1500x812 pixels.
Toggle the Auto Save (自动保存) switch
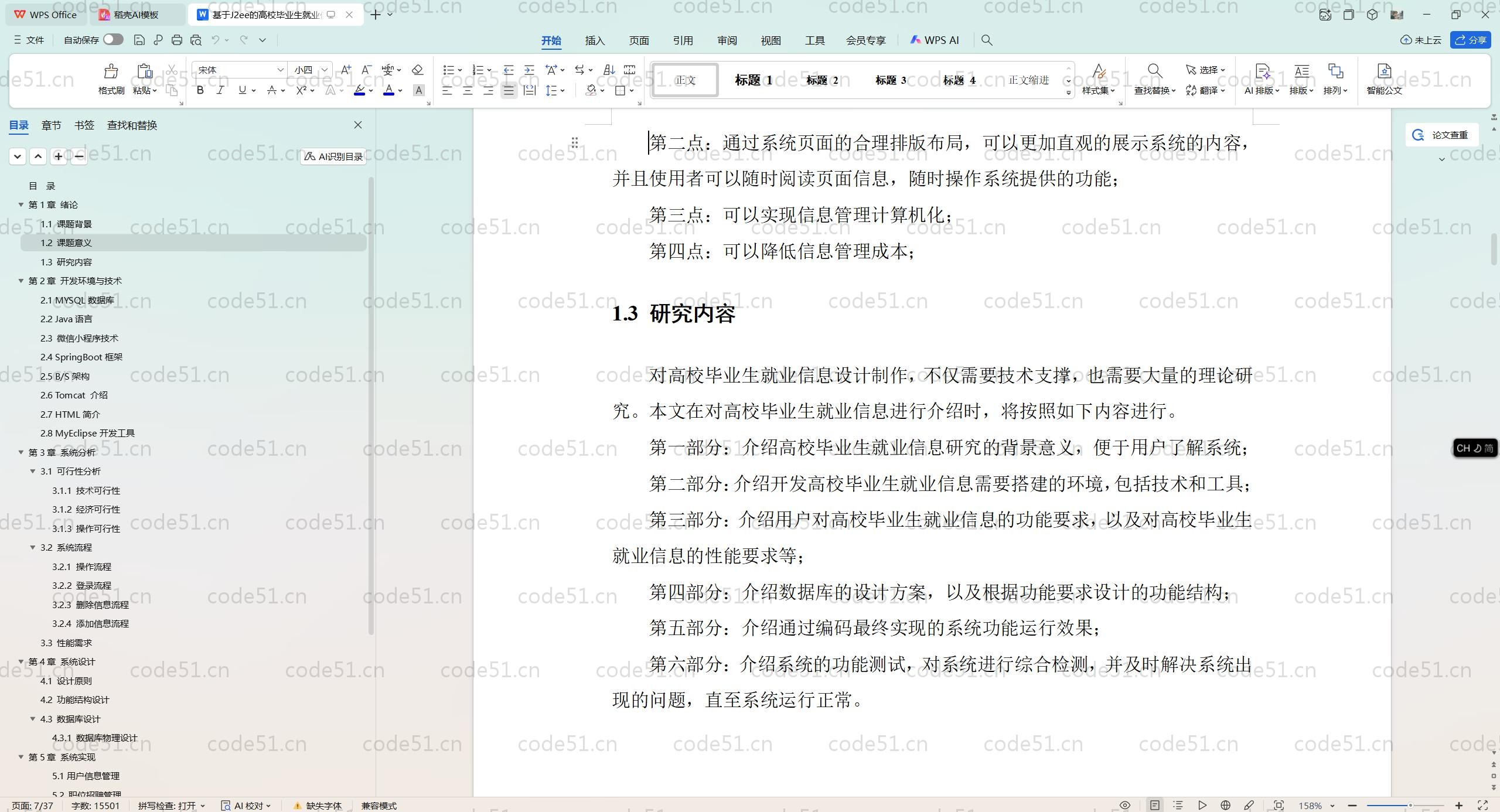113,40
